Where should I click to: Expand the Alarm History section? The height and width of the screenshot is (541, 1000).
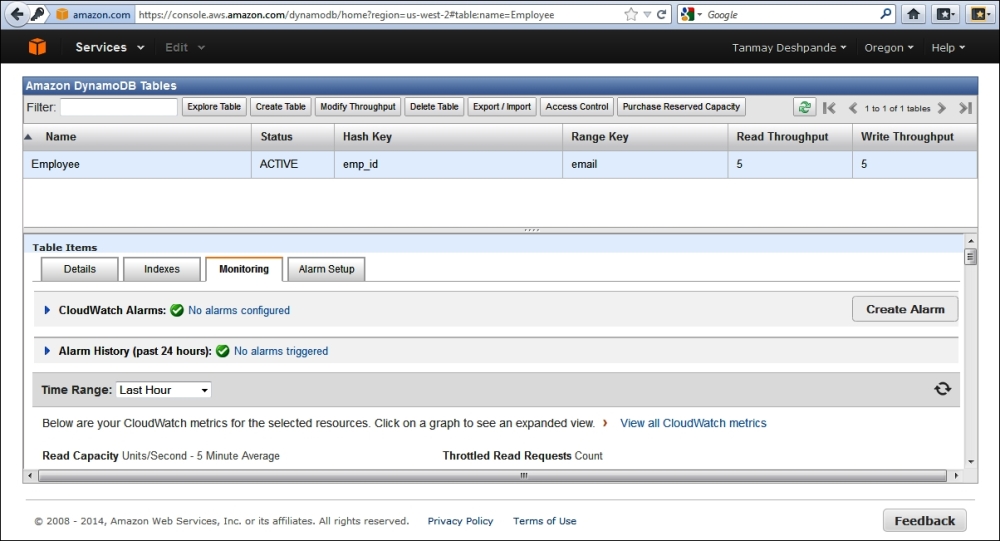point(47,351)
